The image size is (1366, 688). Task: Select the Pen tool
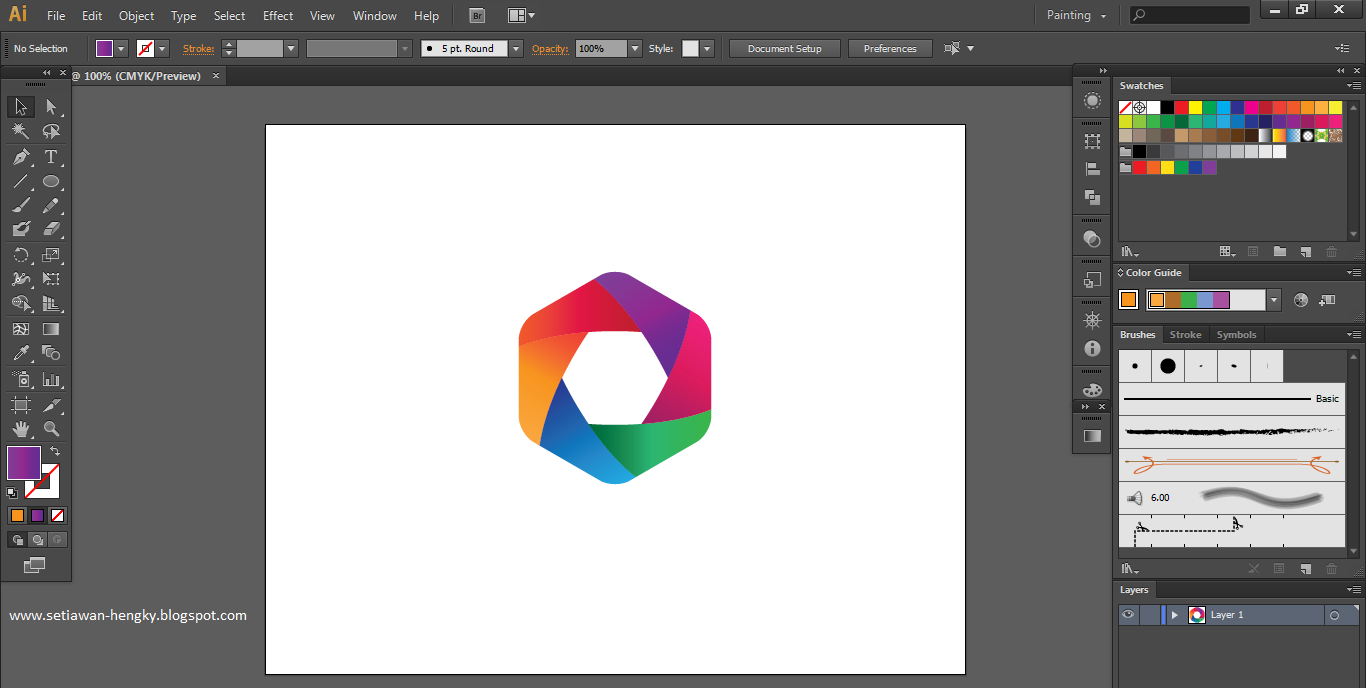(21, 157)
